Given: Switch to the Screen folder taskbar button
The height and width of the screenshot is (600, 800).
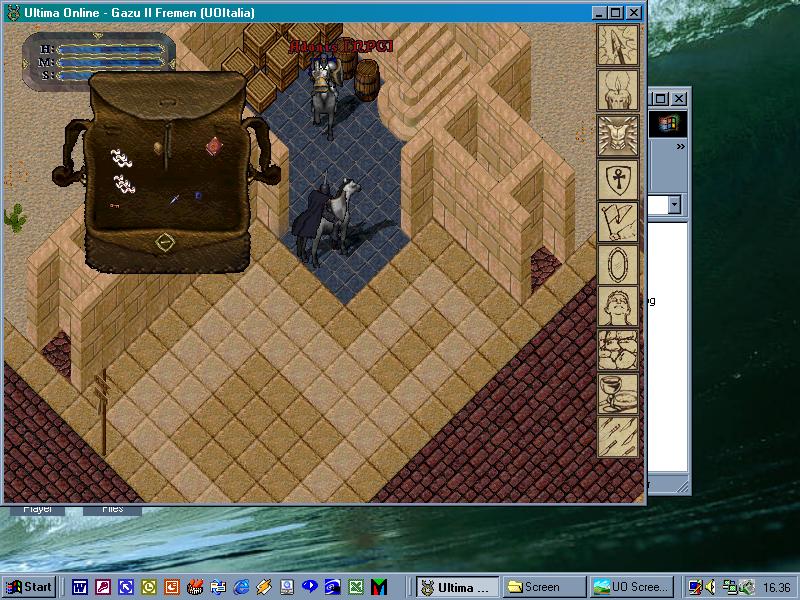Looking at the screenshot, I should tap(544, 587).
